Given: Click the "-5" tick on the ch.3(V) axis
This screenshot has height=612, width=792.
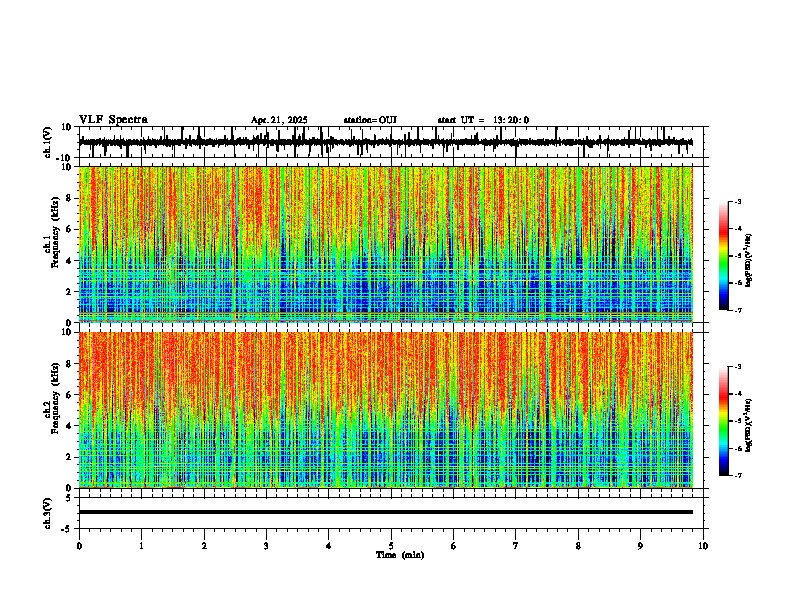Looking at the screenshot, I should coord(67,529).
